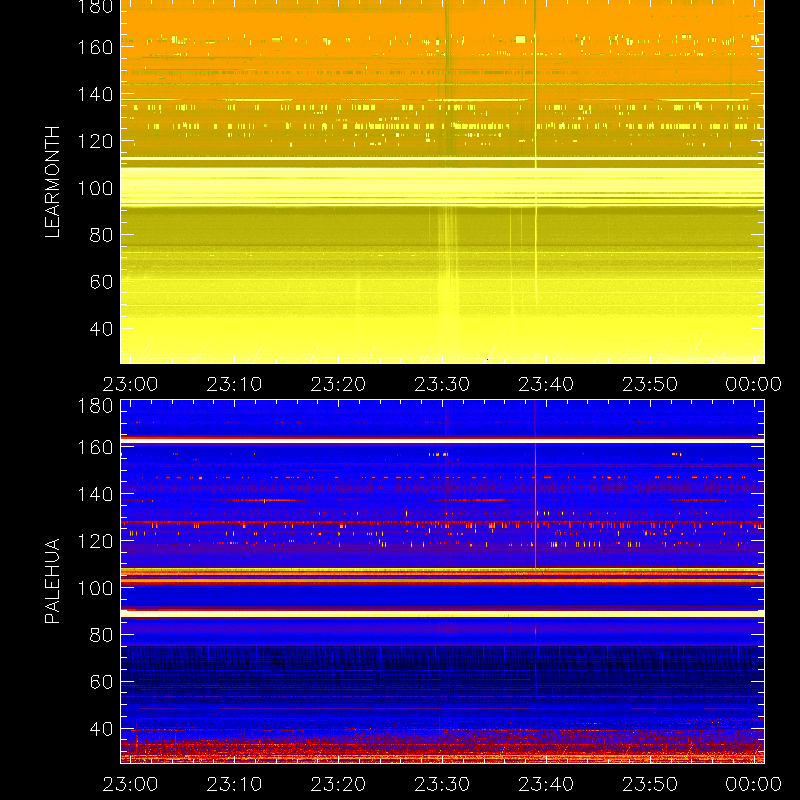
Task: Pick the 120 label on Palehua axis
Action: [x=95, y=541]
